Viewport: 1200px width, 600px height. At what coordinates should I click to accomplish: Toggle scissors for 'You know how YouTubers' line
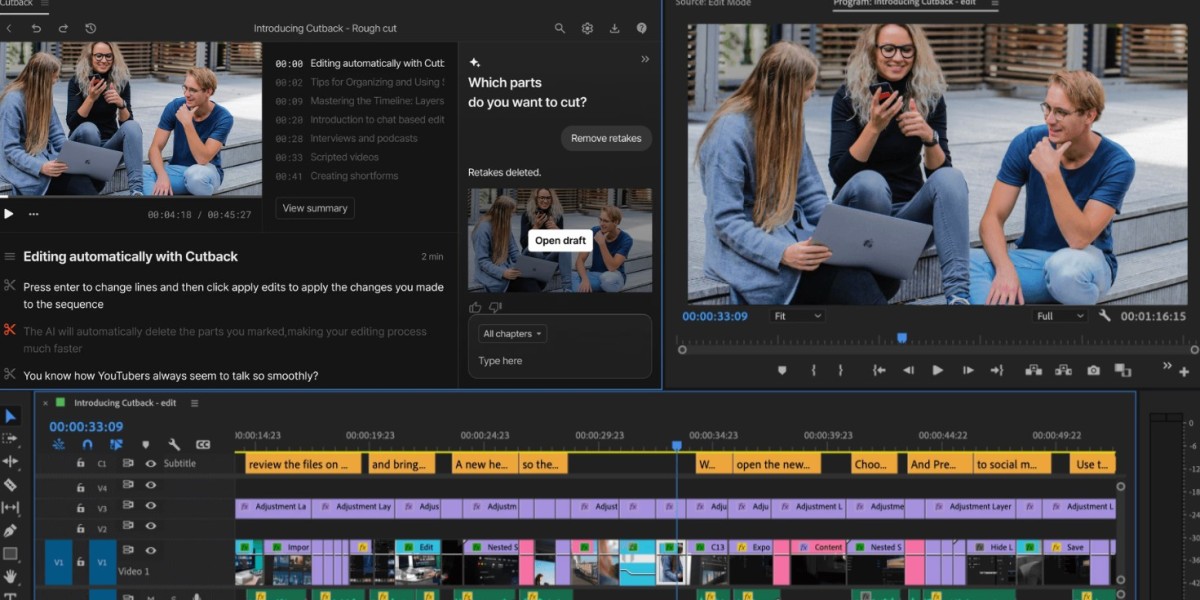(x=10, y=374)
